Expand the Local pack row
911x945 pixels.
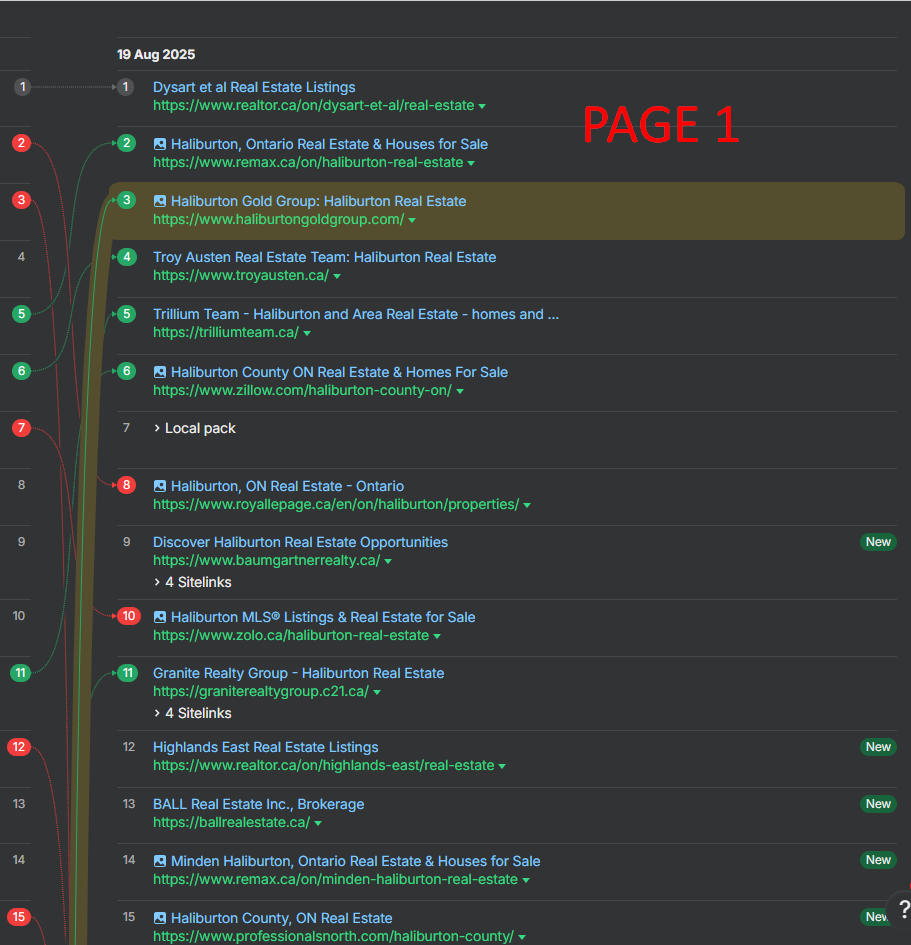pyautogui.click(x=195, y=429)
